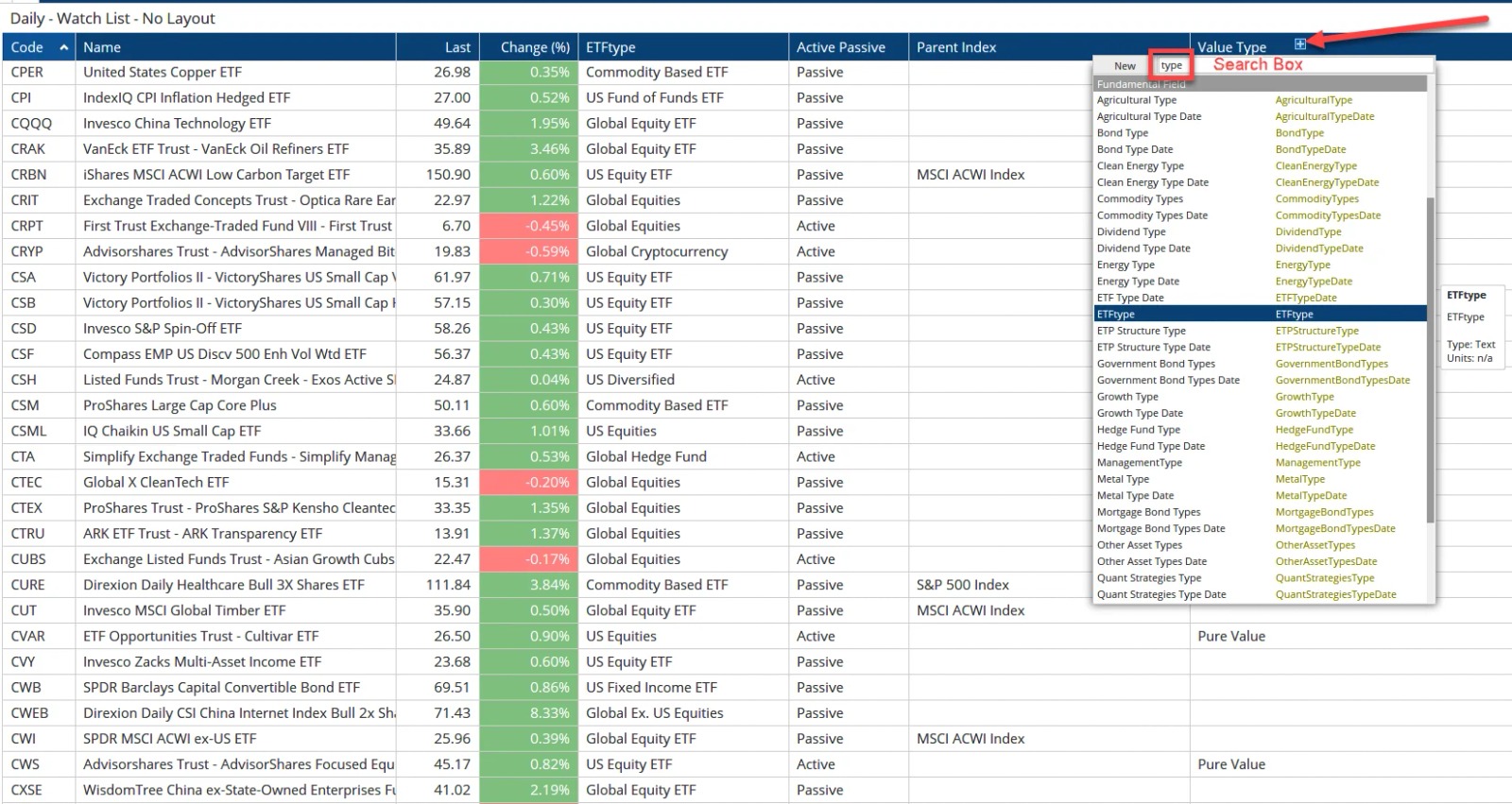Click the Parent Index column header

pos(1048,47)
